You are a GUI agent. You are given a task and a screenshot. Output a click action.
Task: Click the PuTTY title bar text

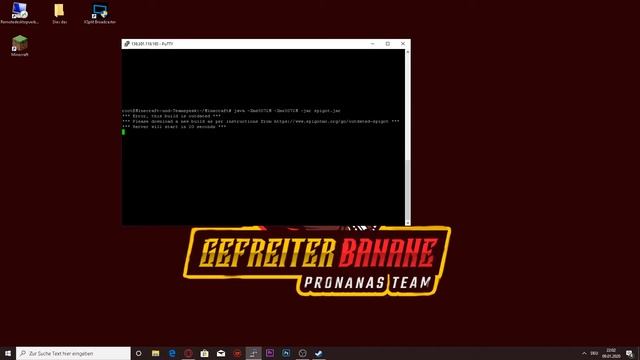pyautogui.click(x=152, y=44)
